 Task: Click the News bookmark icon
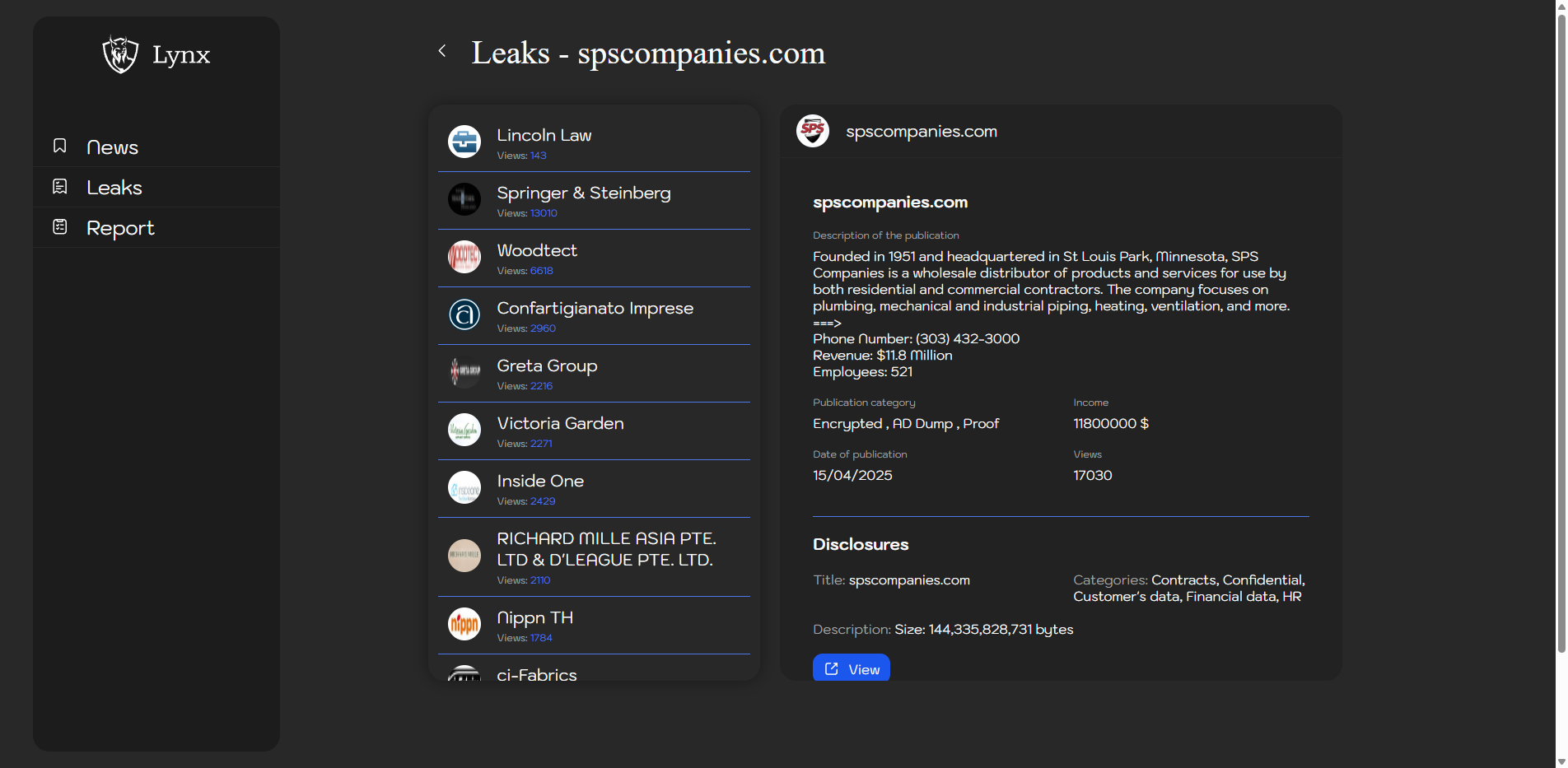[60, 146]
